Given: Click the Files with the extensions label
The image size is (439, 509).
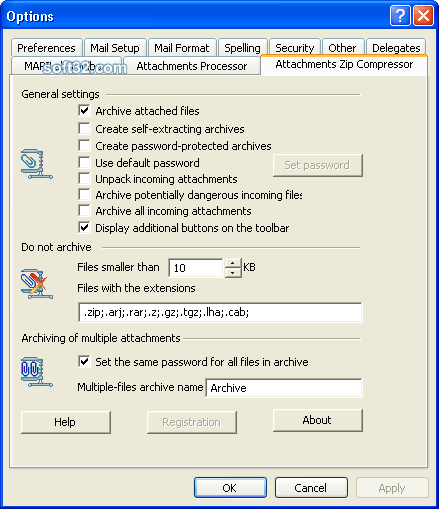Looking at the screenshot, I should (x=136, y=288).
